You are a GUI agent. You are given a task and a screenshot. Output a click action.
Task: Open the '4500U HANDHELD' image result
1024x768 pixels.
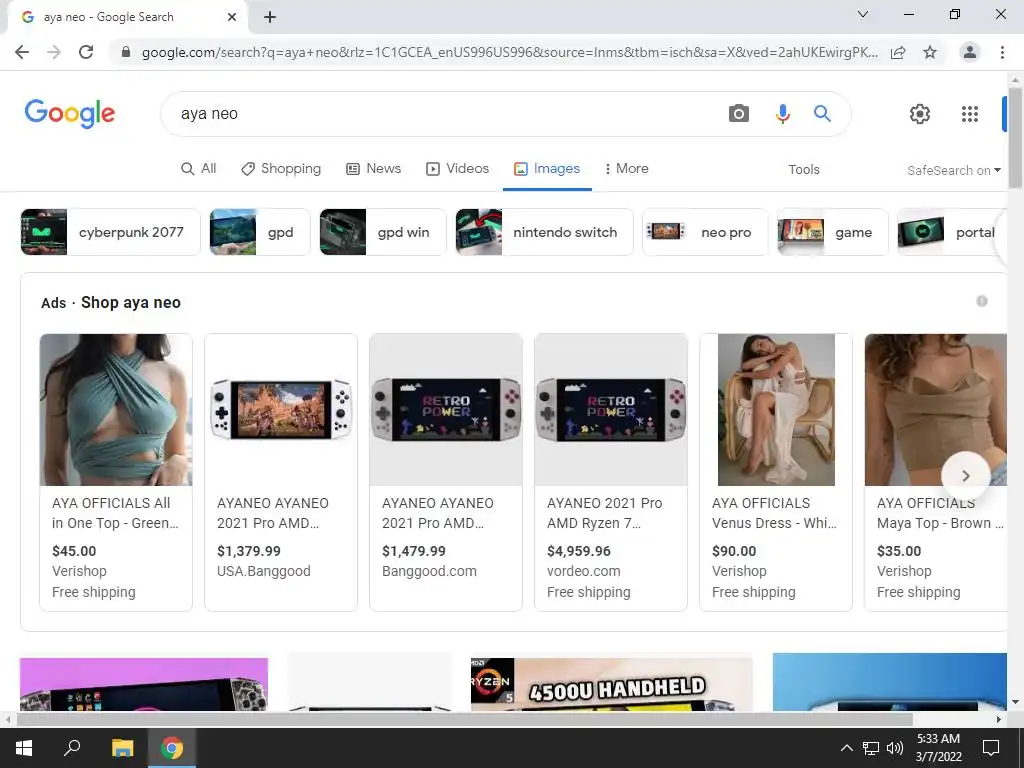click(x=611, y=684)
